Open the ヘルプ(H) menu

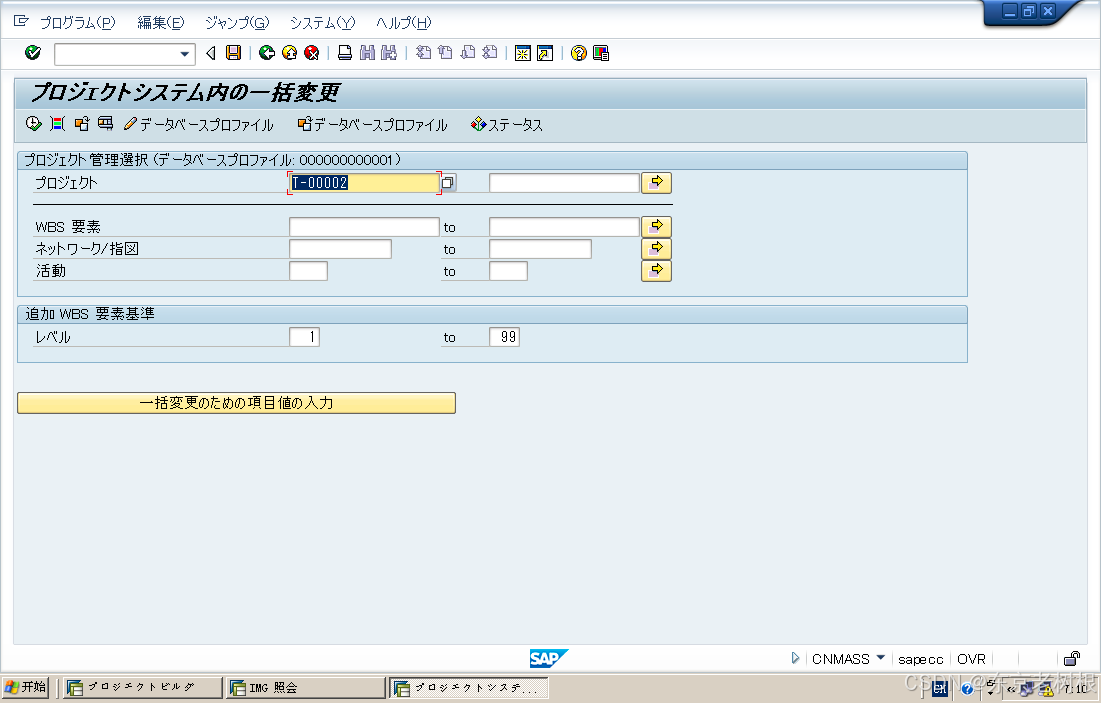tap(403, 22)
